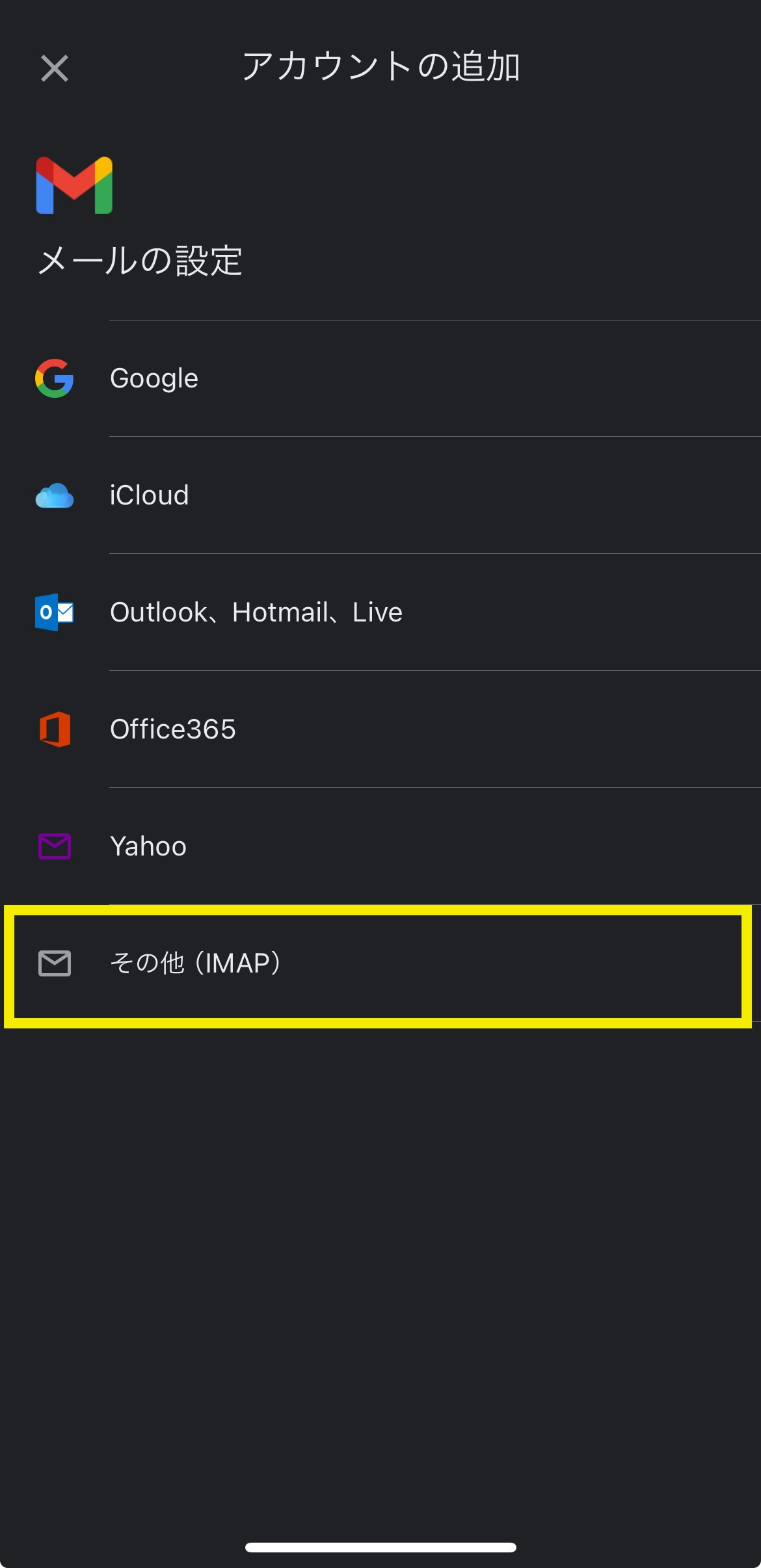The height and width of the screenshot is (1568, 761).
Task: Tap the gray IMAP envelope icon
Action: [x=55, y=963]
